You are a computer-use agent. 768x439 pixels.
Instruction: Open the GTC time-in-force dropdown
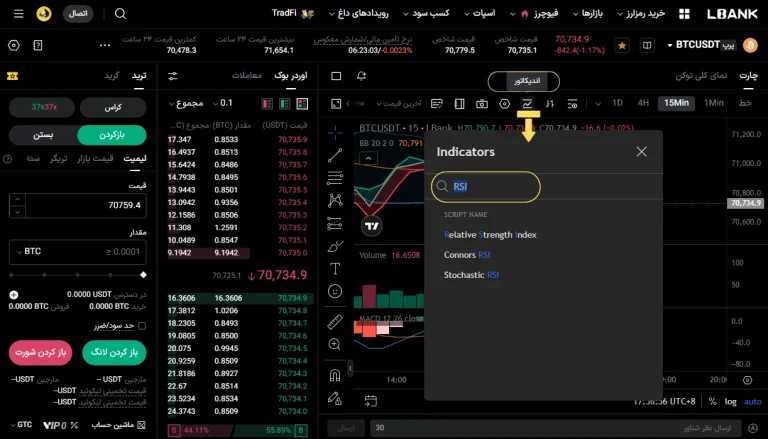[21, 425]
